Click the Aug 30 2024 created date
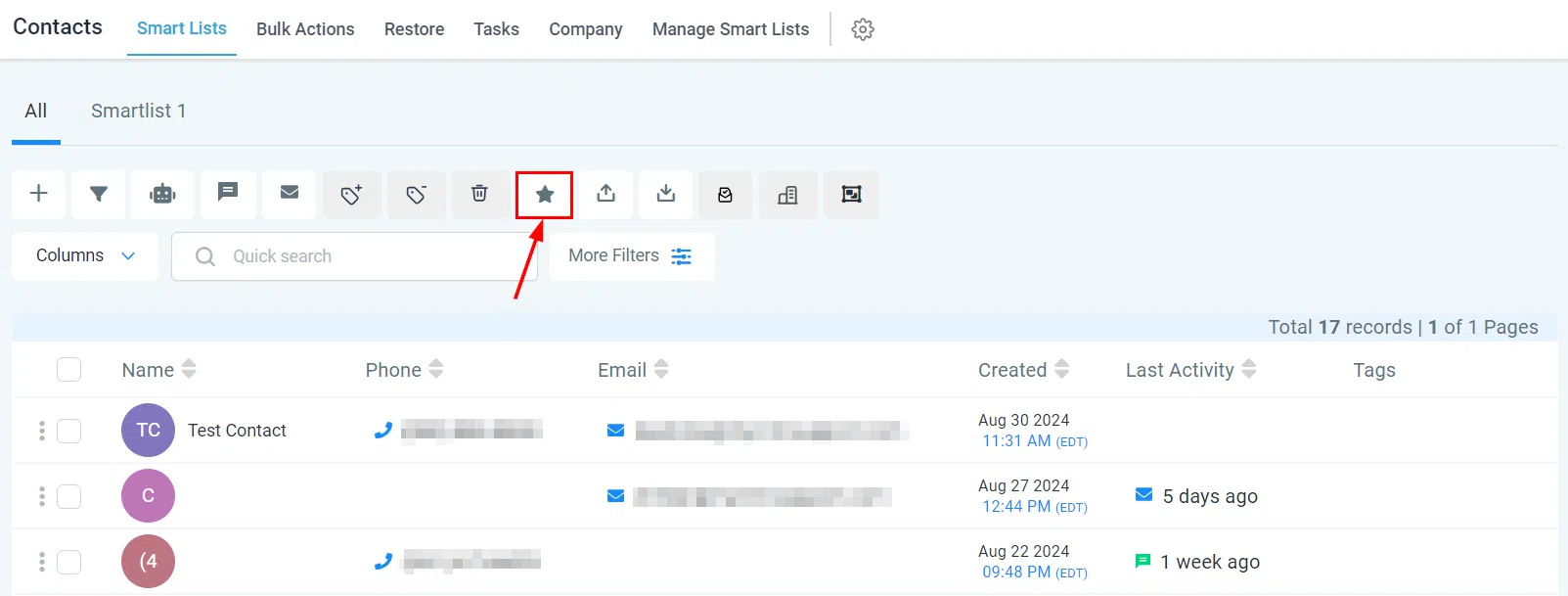This screenshot has width=1568, height=596. point(1024,420)
